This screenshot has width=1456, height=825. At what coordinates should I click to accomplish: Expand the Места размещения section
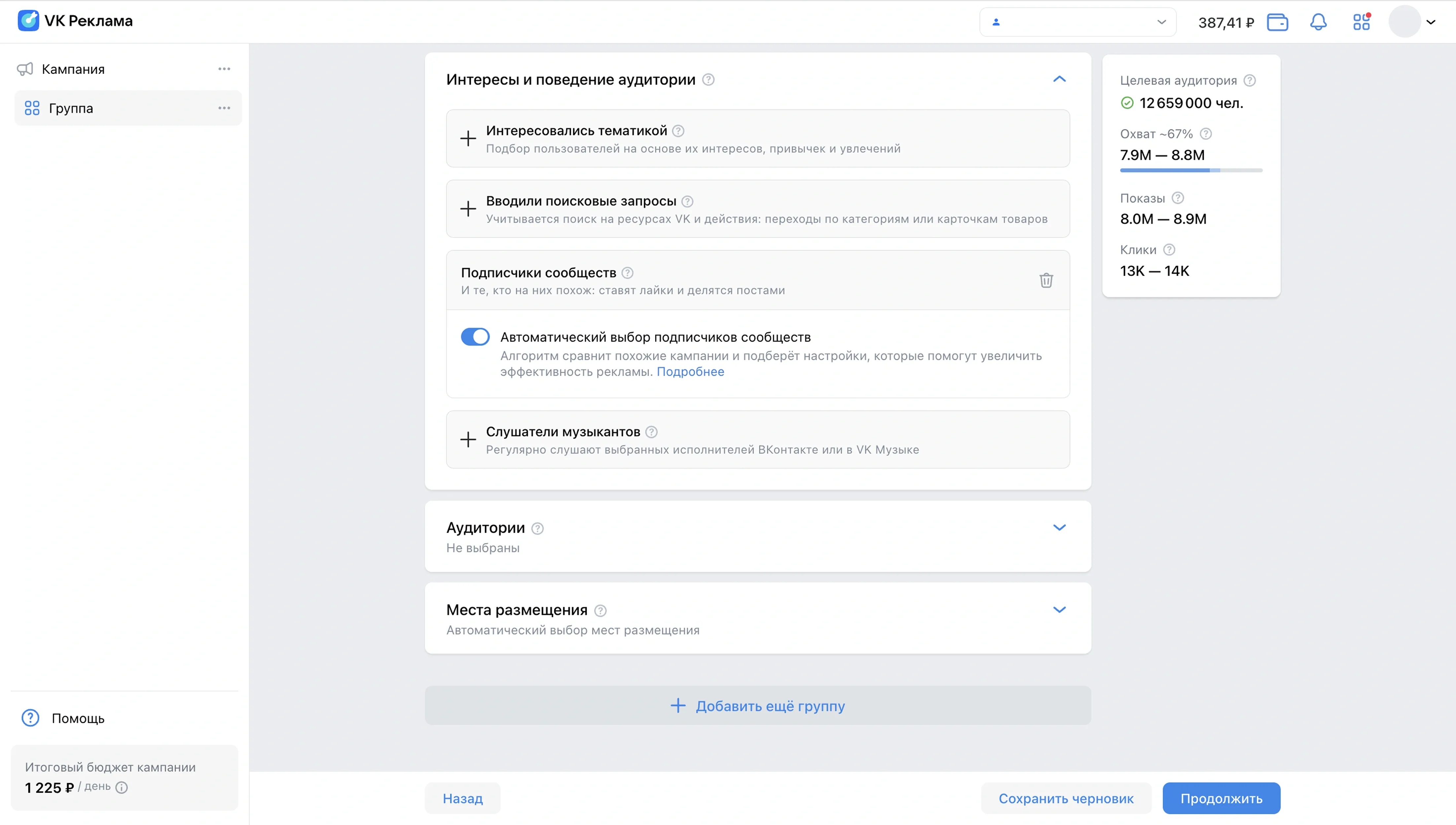(1059, 610)
